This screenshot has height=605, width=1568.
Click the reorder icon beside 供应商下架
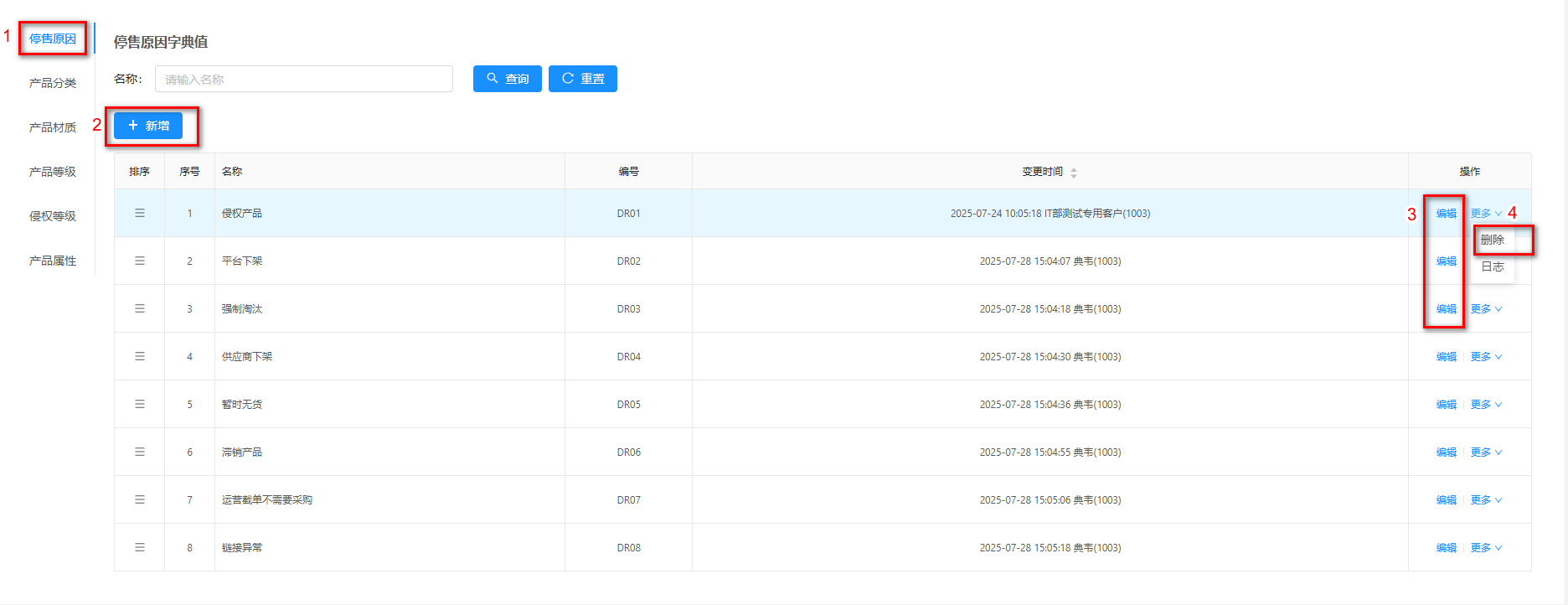point(140,356)
